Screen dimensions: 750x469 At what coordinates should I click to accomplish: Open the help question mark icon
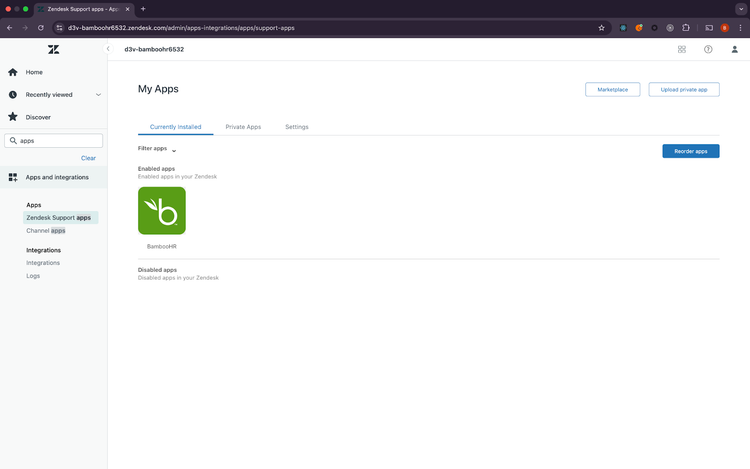tap(708, 49)
